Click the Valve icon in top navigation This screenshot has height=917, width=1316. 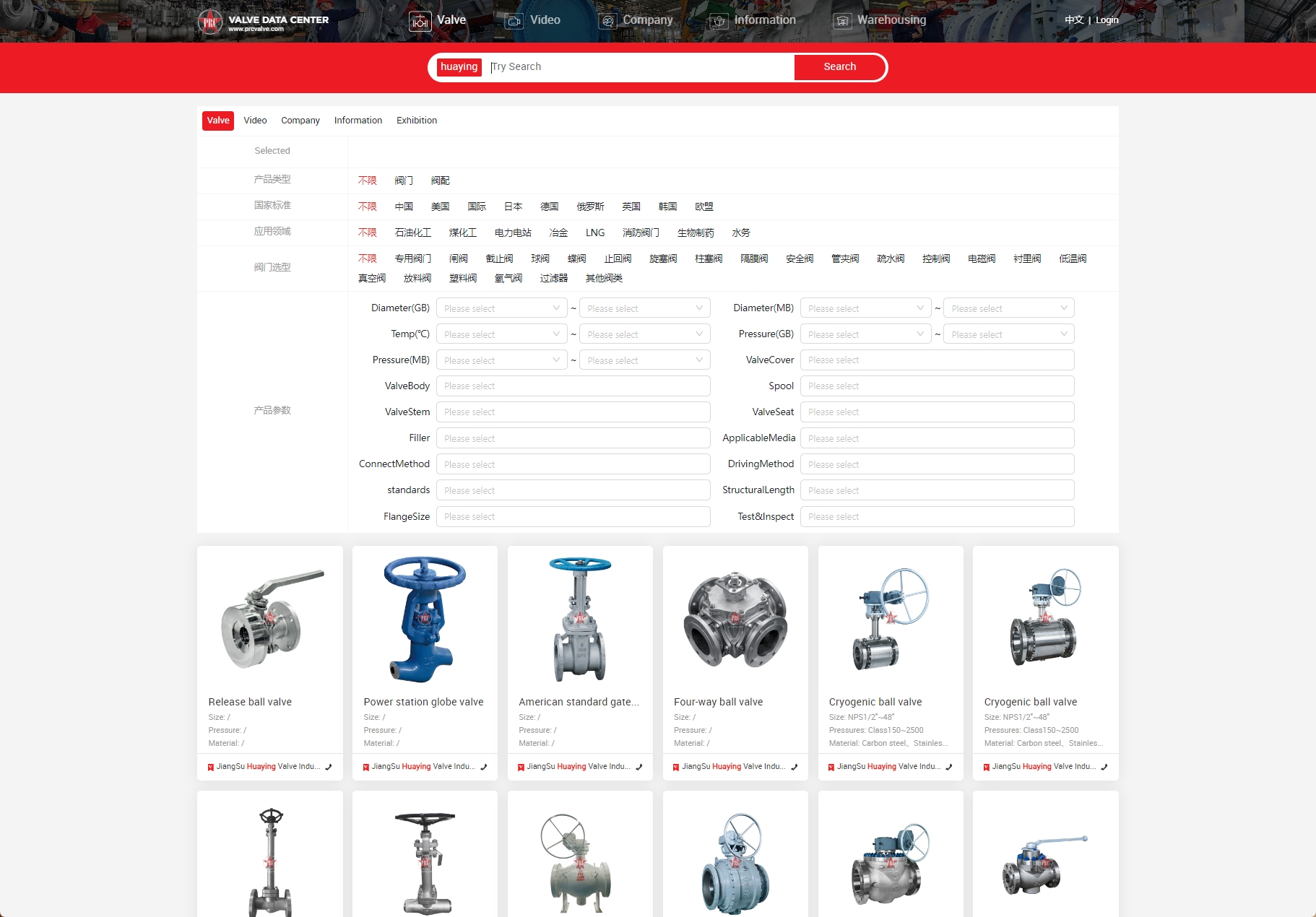click(x=420, y=21)
